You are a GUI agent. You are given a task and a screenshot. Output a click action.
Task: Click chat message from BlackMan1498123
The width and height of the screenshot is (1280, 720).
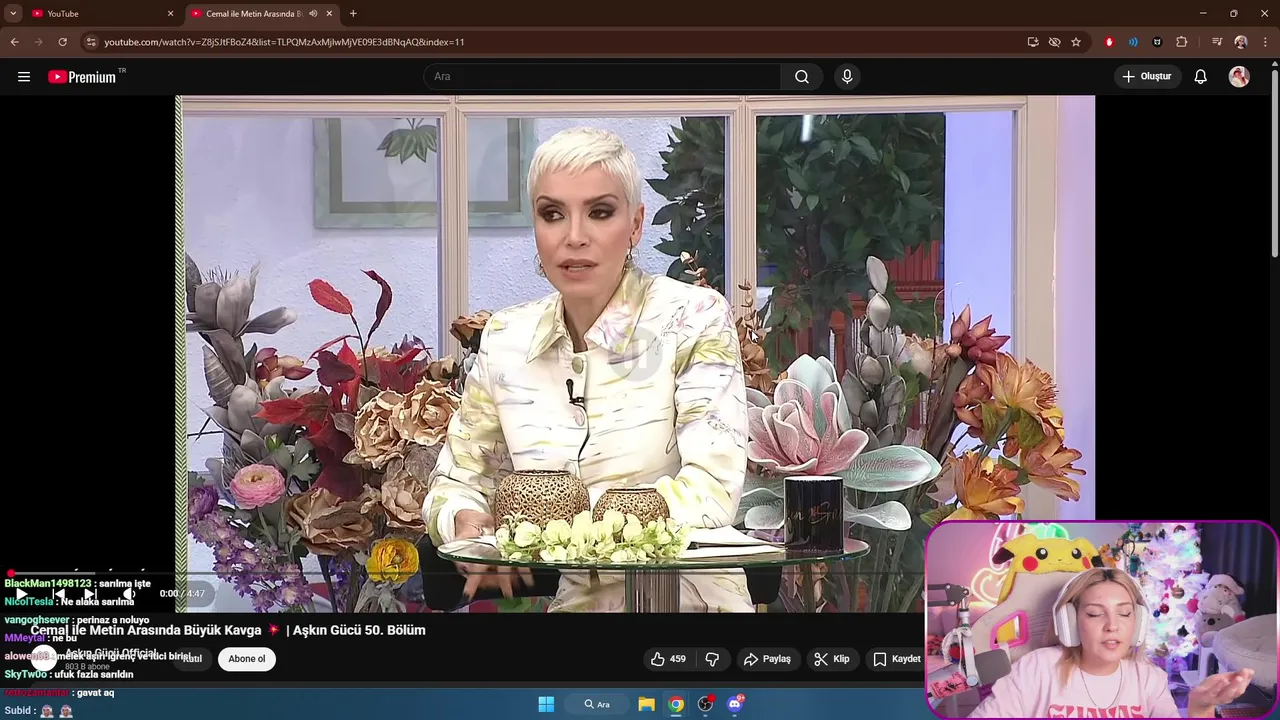[78, 583]
